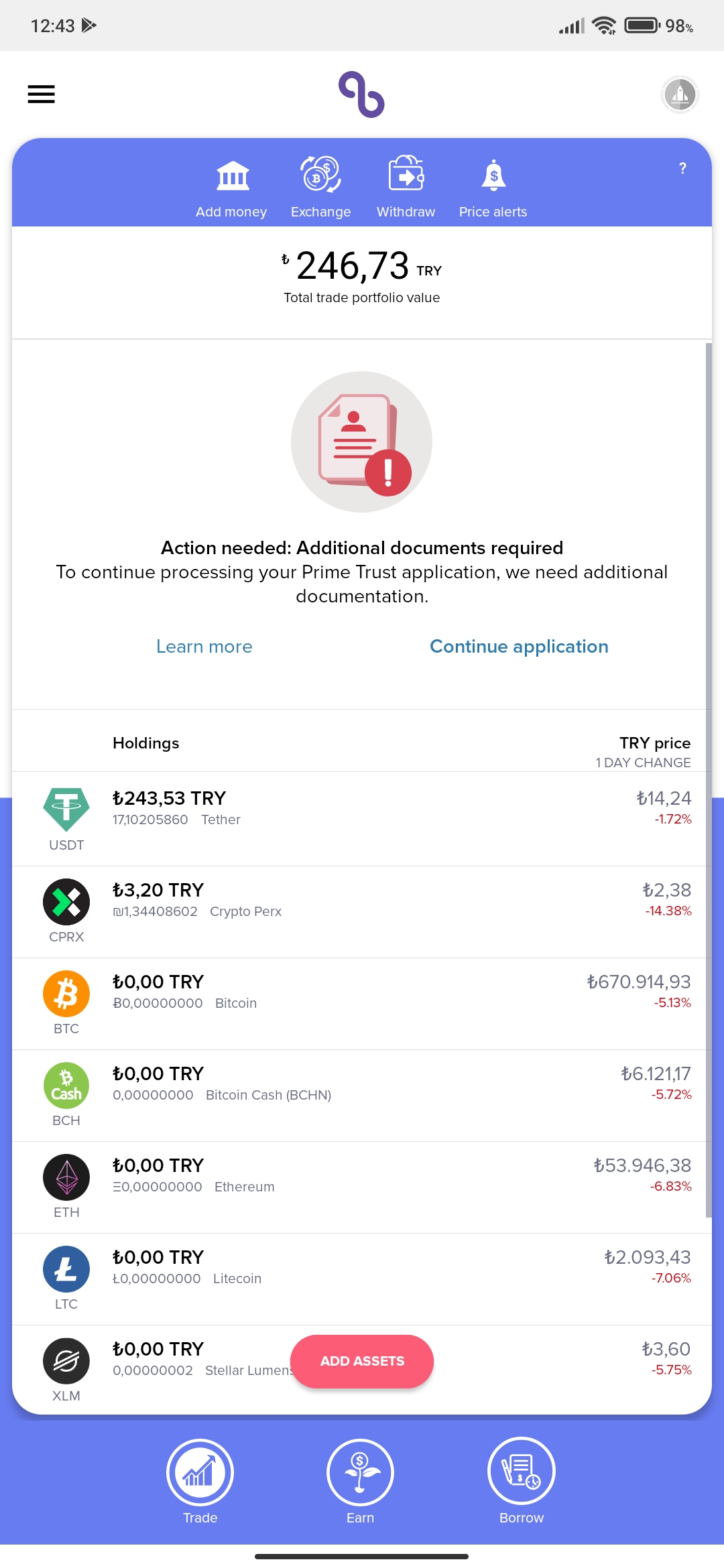
Task: Click Continue application link
Action: 519,647
